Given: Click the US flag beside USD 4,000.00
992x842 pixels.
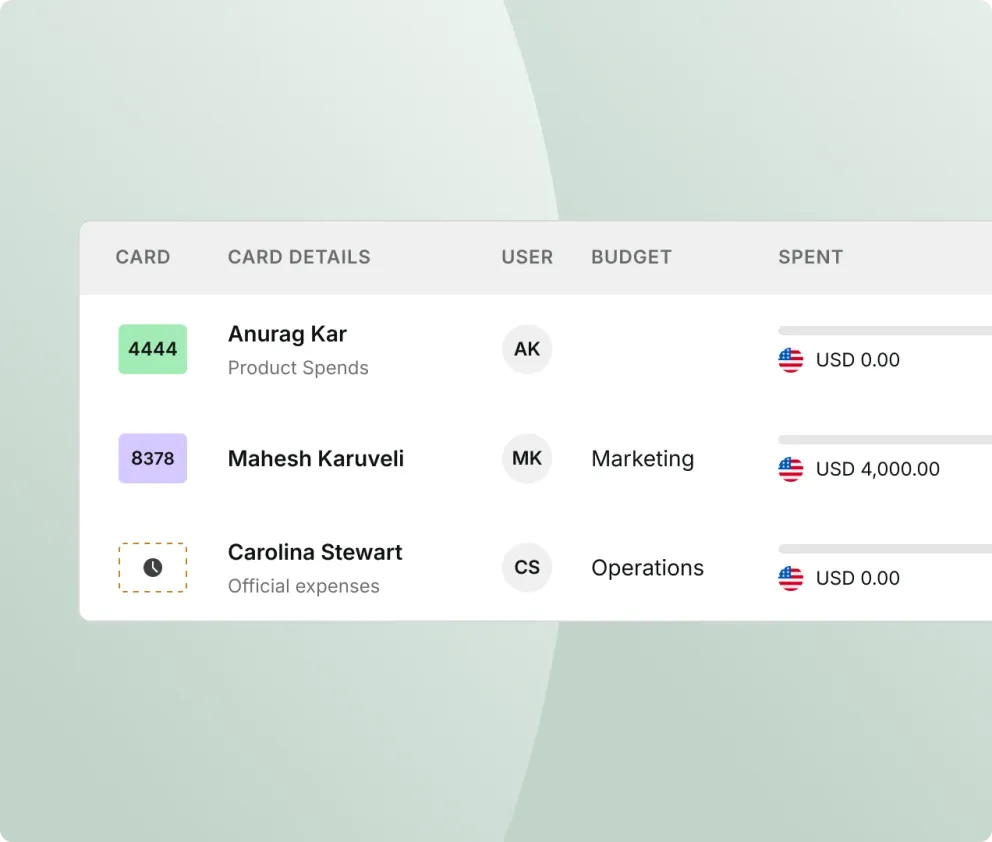Looking at the screenshot, I should (791, 469).
